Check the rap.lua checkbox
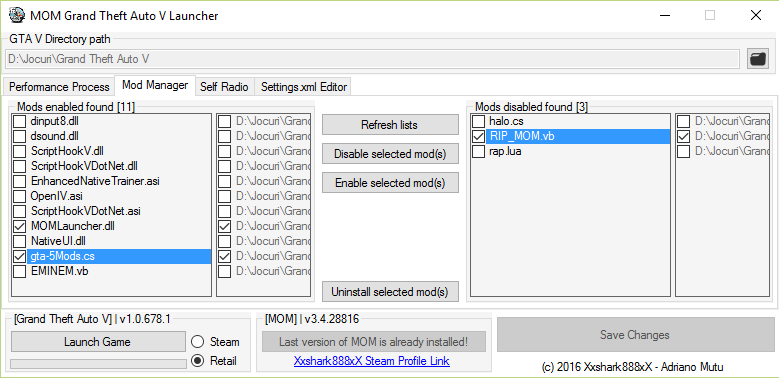Screen dimensions: 779x378 click(x=478, y=151)
